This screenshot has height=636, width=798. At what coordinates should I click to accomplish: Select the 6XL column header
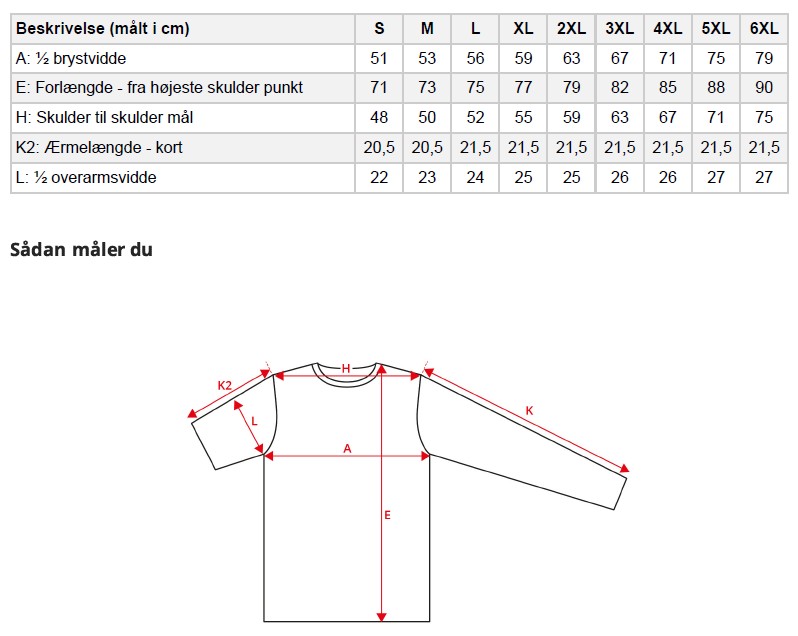(764, 29)
